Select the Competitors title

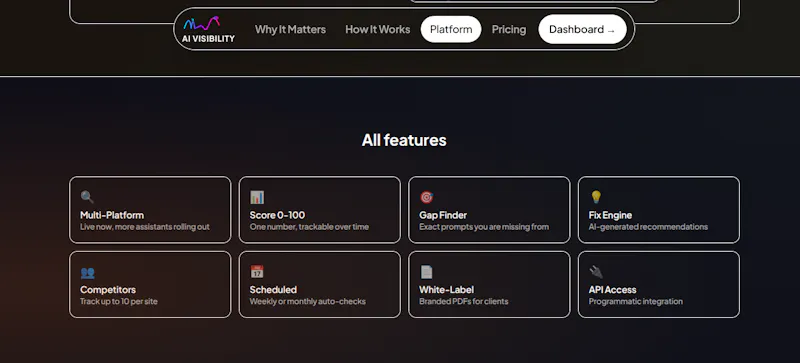pos(108,289)
